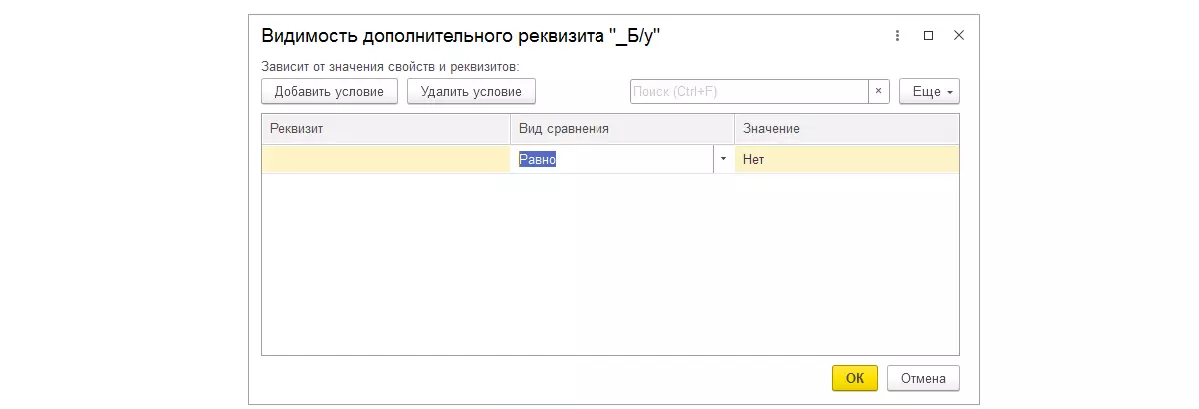The image size is (1199, 409).
Task: Sort by the Реквизит column header
Action: click(x=385, y=129)
